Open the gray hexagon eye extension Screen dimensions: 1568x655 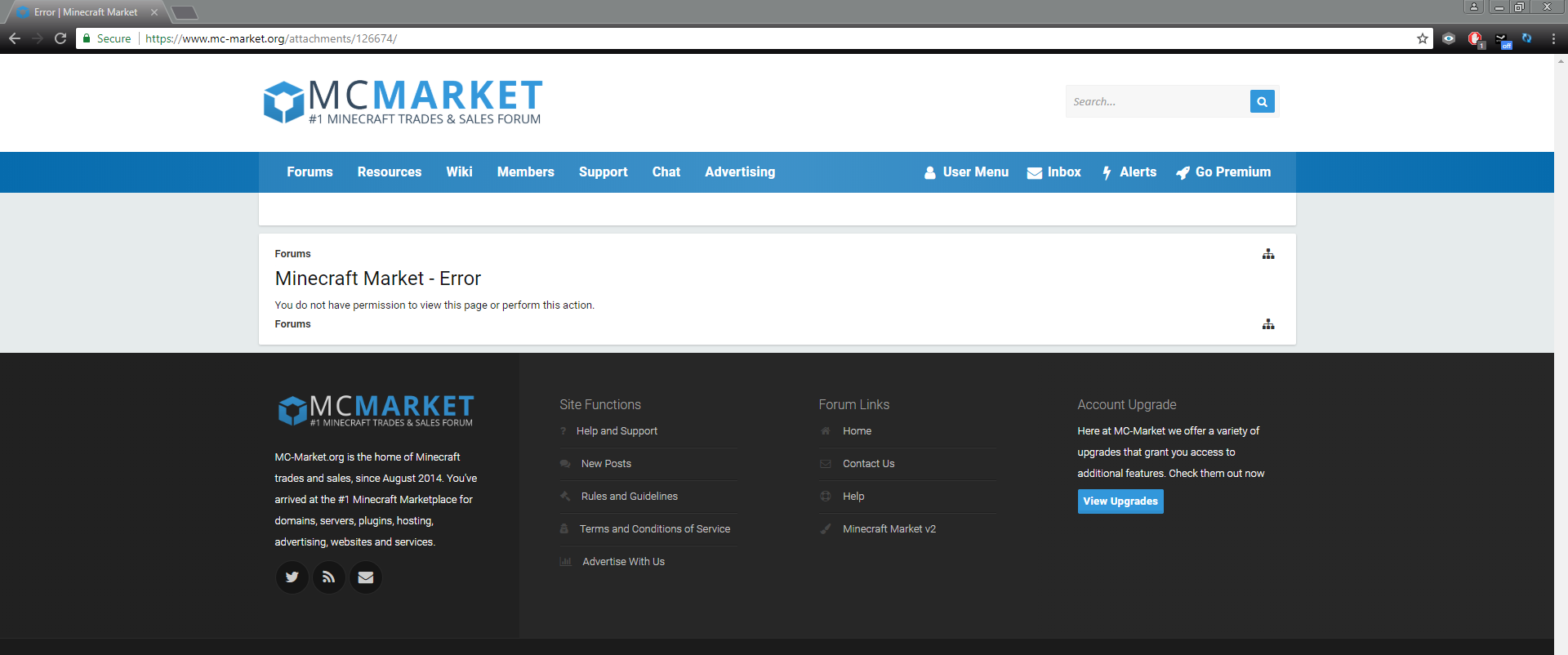pyautogui.click(x=1449, y=38)
